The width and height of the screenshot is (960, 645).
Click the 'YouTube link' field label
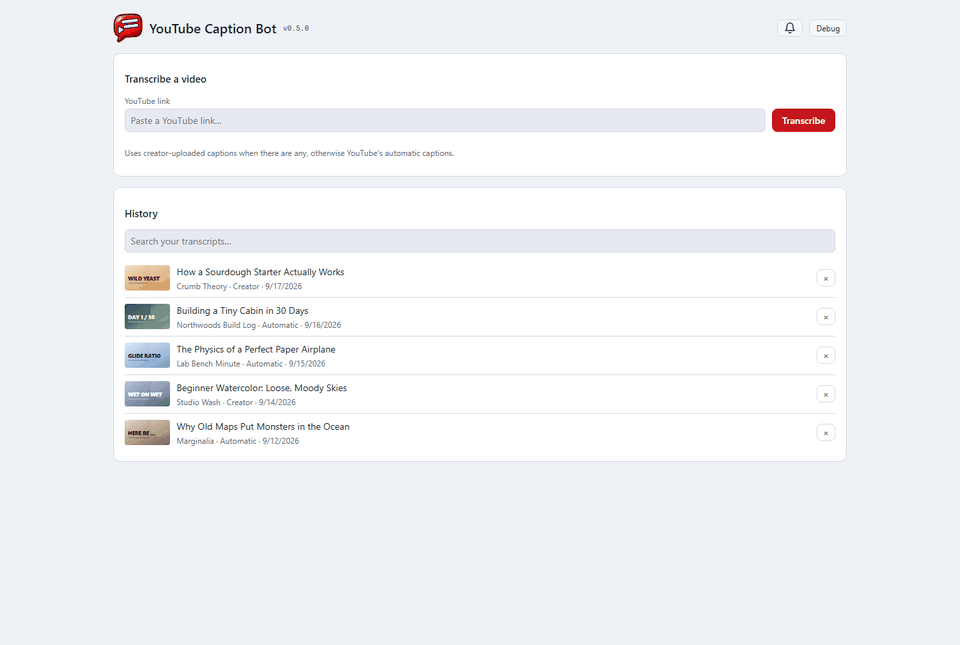[x=148, y=101]
